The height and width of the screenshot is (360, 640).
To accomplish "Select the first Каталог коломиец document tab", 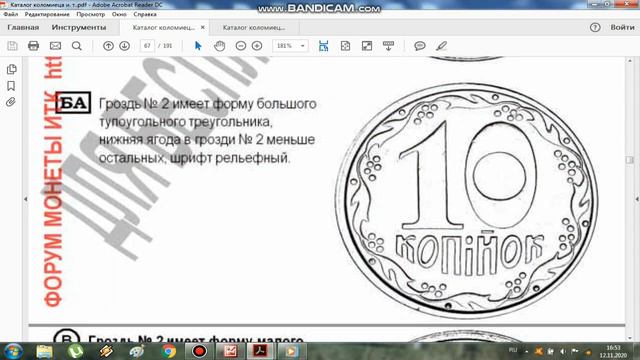I will (164, 28).
